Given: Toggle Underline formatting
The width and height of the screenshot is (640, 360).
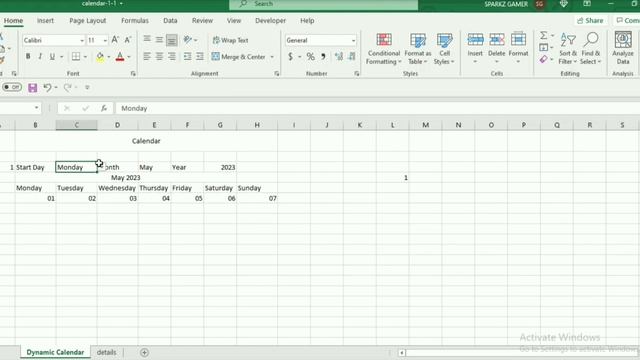Looking at the screenshot, I should coord(52,57).
